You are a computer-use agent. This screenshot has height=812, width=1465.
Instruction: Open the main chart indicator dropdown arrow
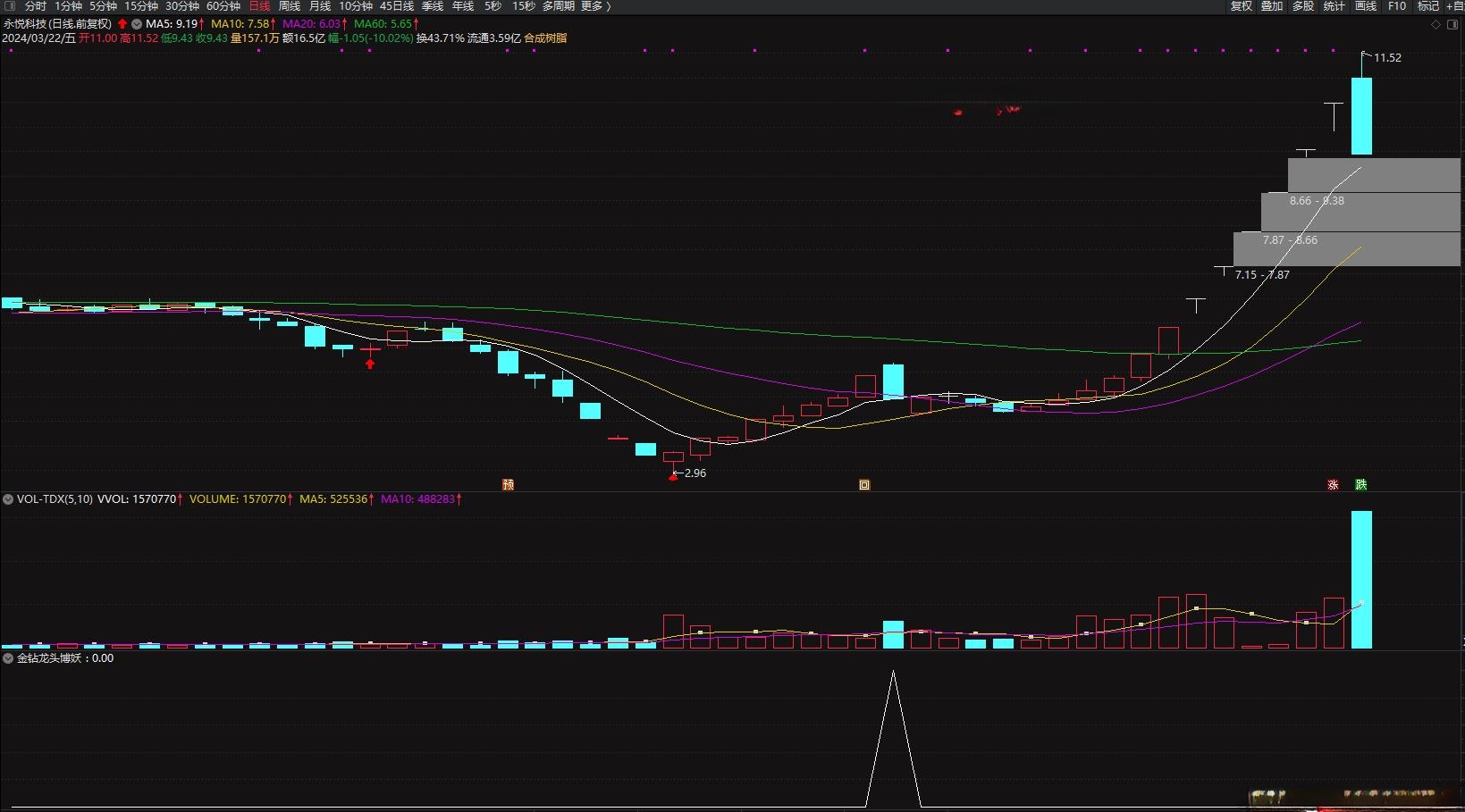(x=137, y=24)
